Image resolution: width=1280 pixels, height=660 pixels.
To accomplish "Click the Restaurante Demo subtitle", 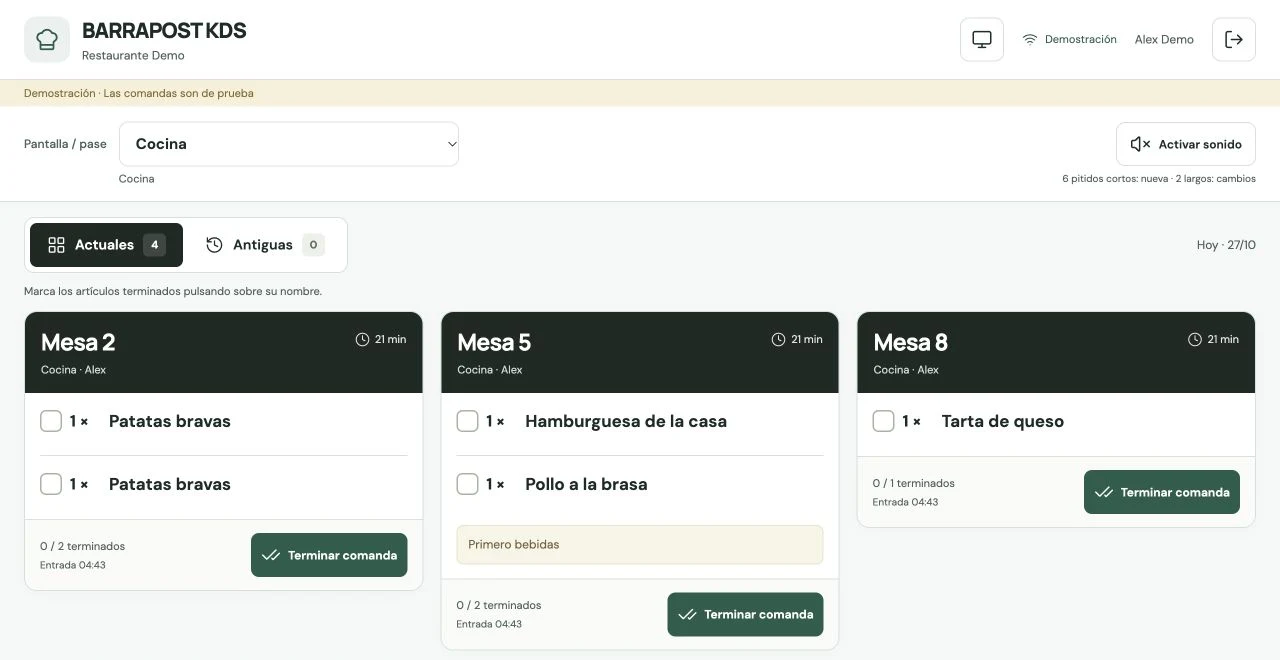I will (x=133, y=56).
